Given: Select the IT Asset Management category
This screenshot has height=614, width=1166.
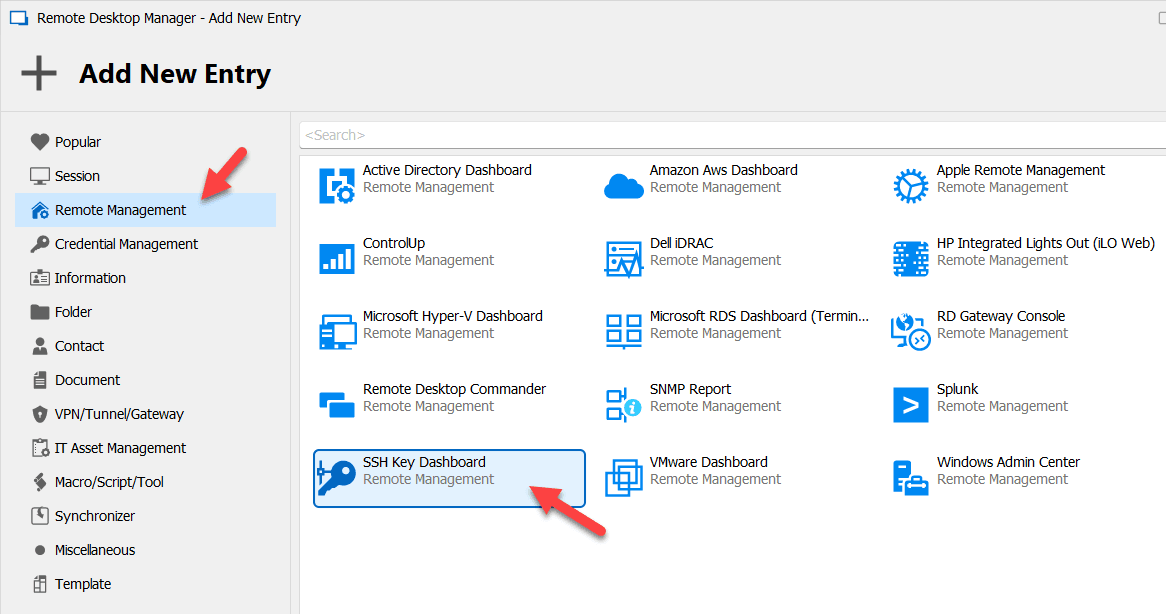Looking at the screenshot, I should pyautogui.click(x=120, y=448).
